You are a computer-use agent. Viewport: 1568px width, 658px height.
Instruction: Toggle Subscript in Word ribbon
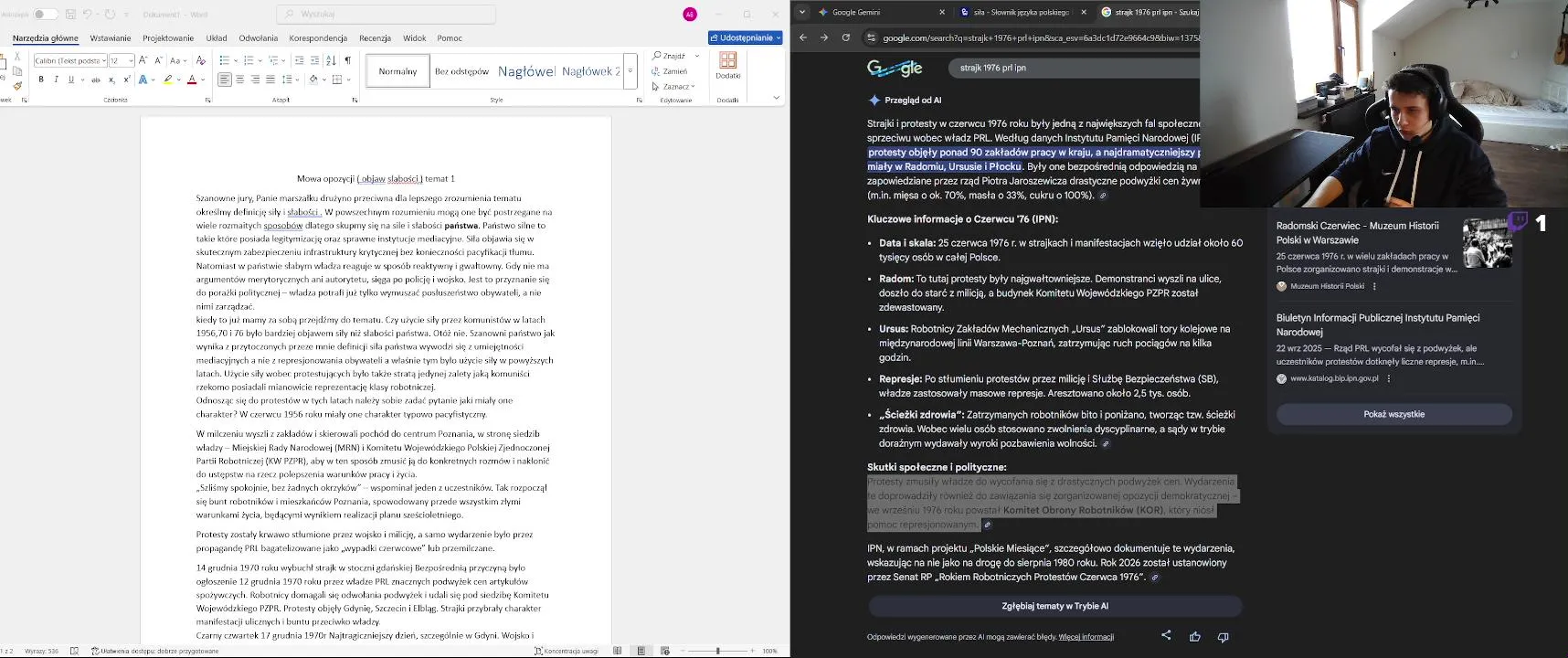111,80
